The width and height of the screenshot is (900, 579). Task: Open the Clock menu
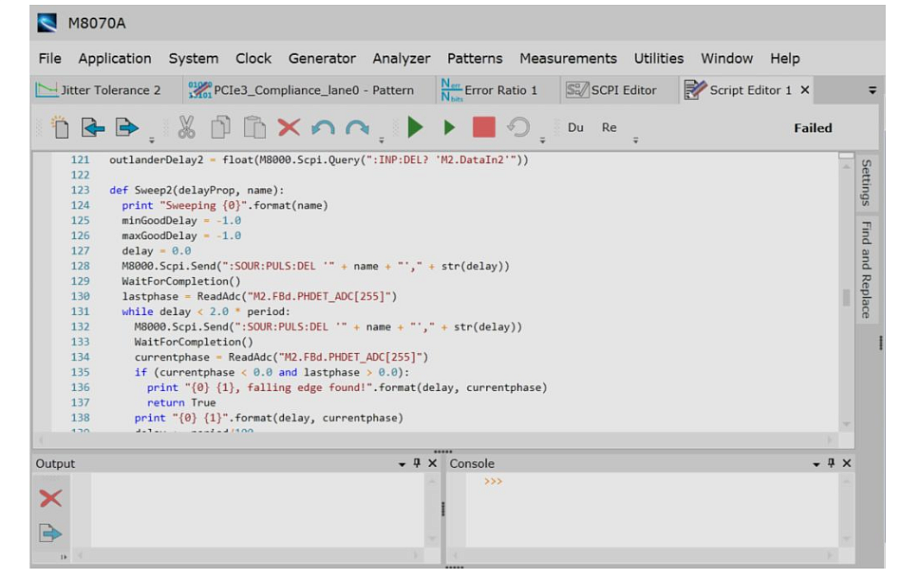253,59
